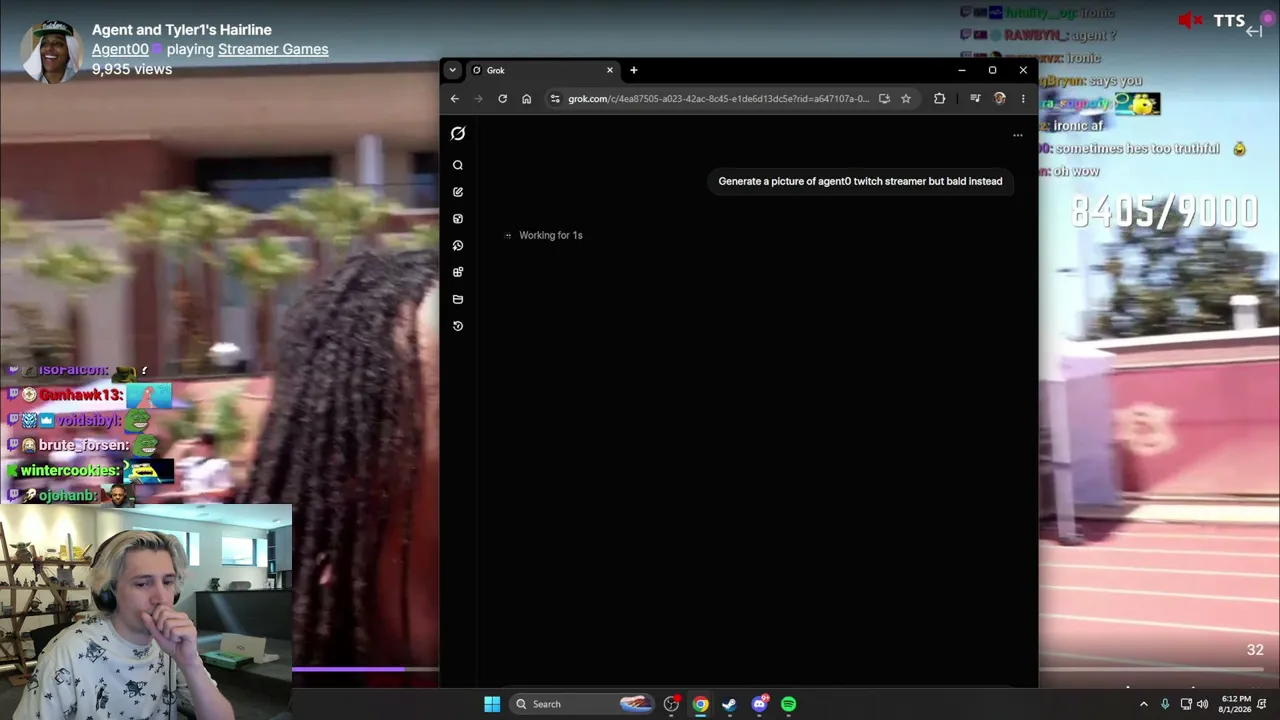Click chat message from wintercookies
Screen dimensions: 1280x720
click(x=90, y=470)
